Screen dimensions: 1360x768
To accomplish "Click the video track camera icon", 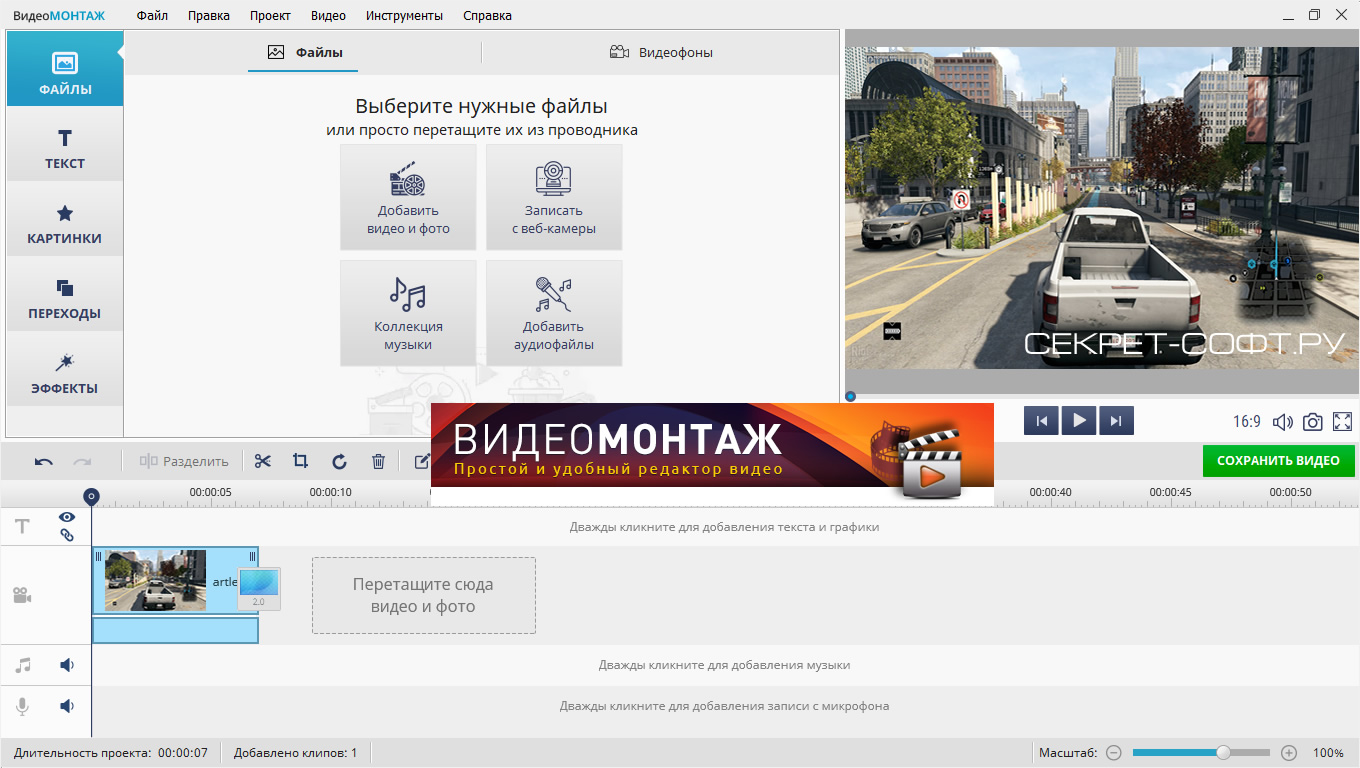I will tap(22, 596).
